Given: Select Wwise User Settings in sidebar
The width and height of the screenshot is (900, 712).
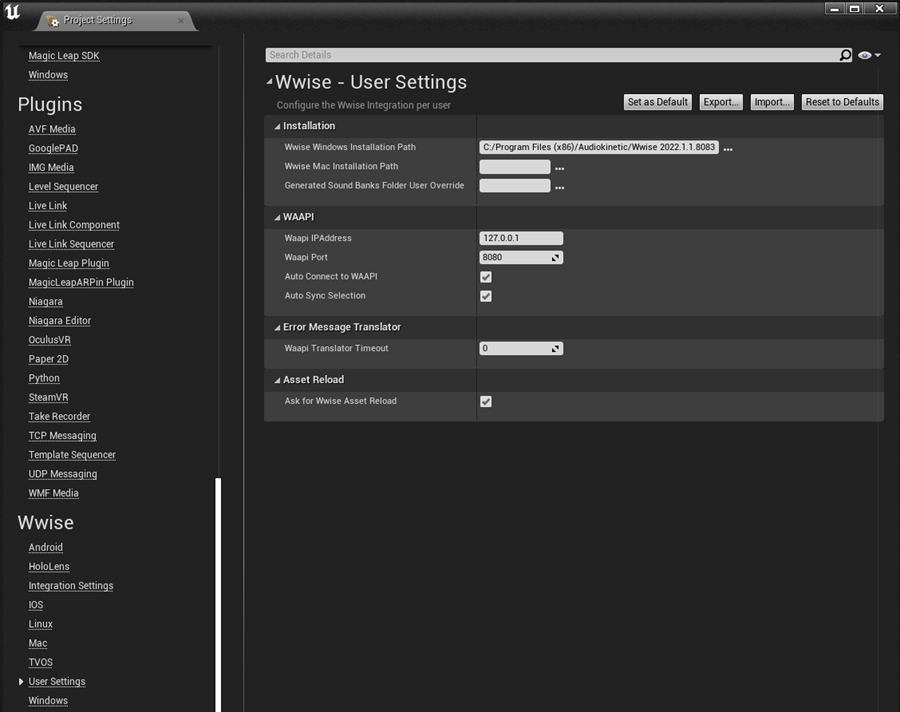Looking at the screenshot, I should click(57, 682).
